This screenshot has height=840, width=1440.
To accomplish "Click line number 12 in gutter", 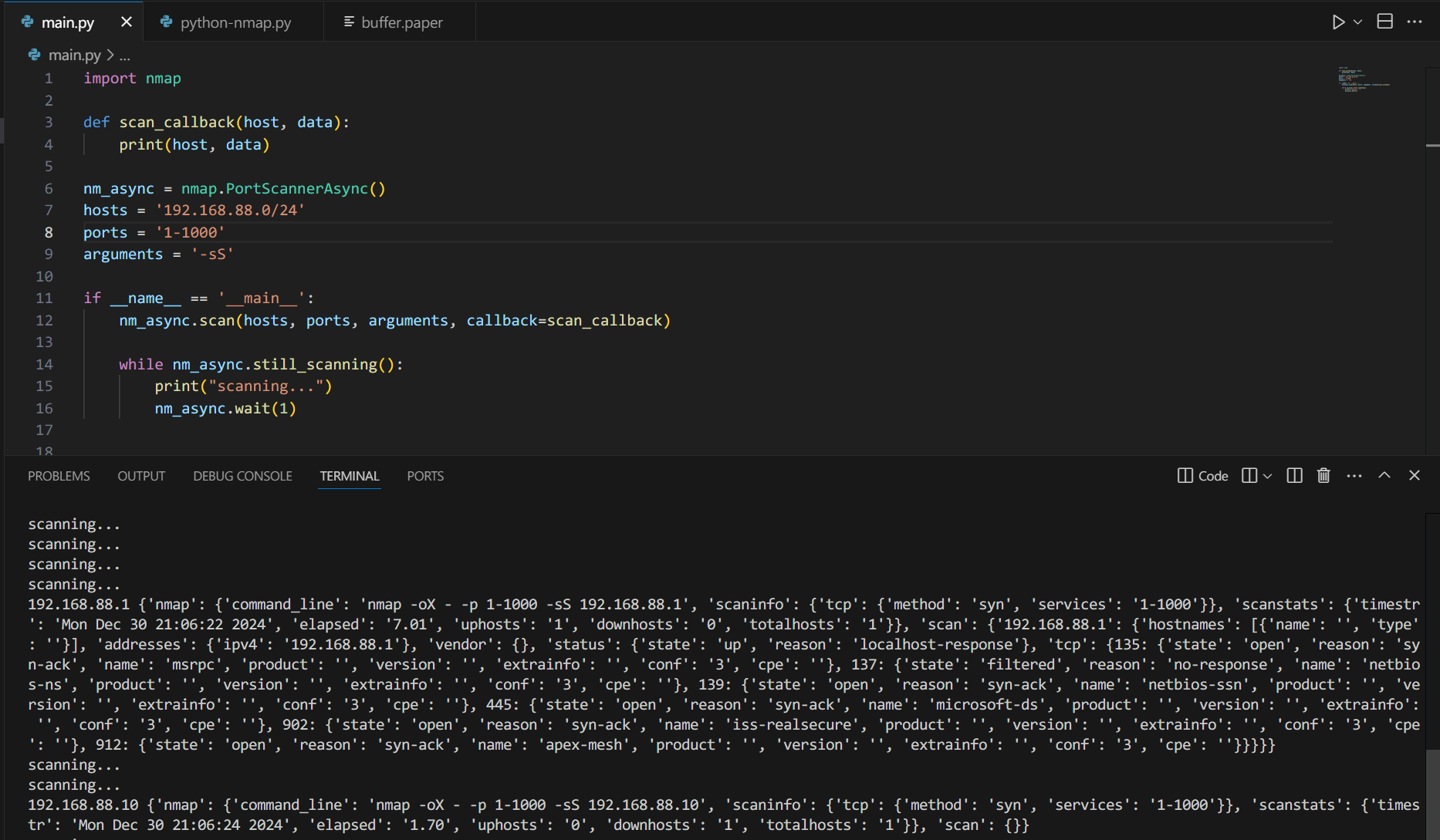I will point(44,320).
